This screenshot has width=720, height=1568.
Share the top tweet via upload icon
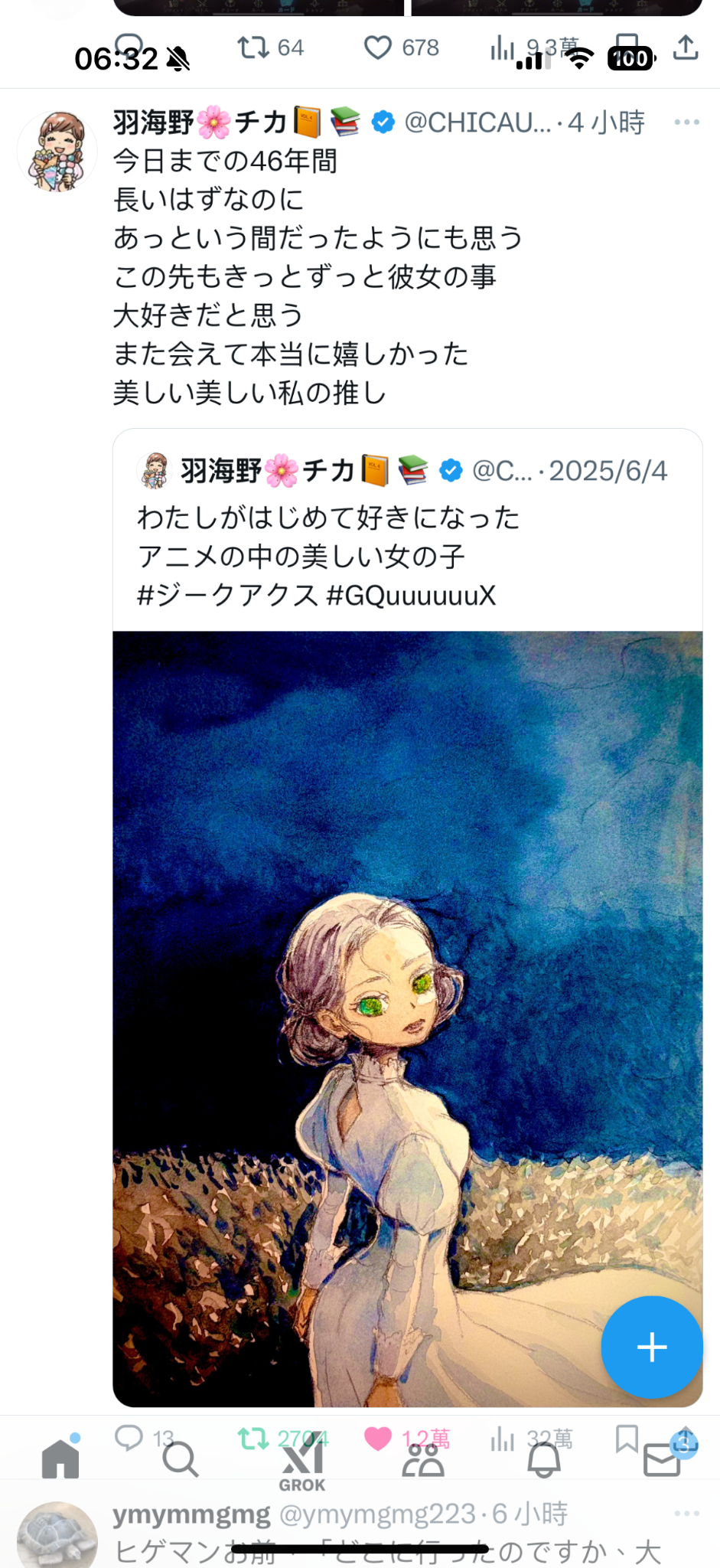[686, 47]
